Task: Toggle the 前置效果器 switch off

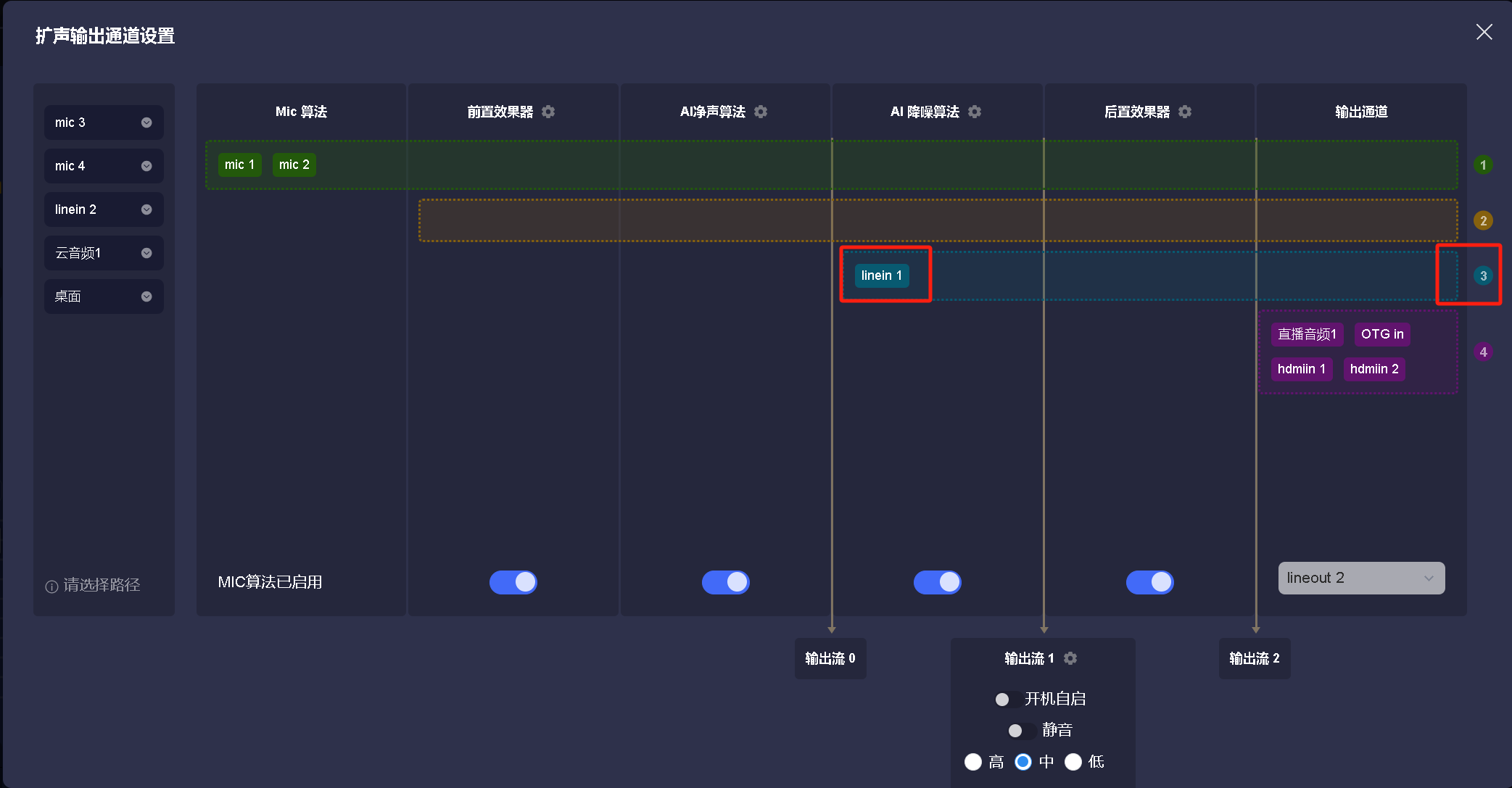Action: pos(513,582)
